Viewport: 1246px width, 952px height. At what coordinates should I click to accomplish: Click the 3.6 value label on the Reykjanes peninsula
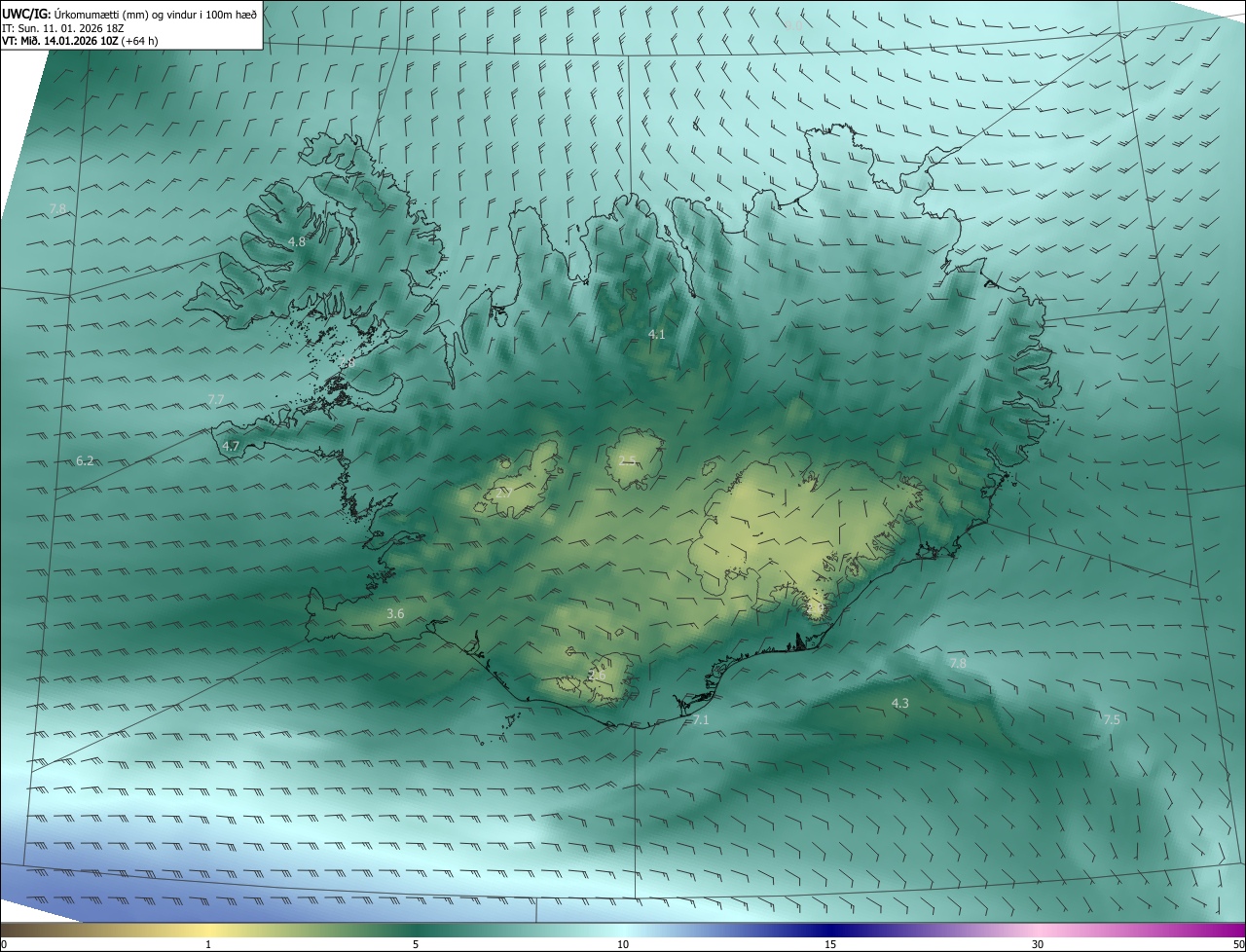click(395, 613)
